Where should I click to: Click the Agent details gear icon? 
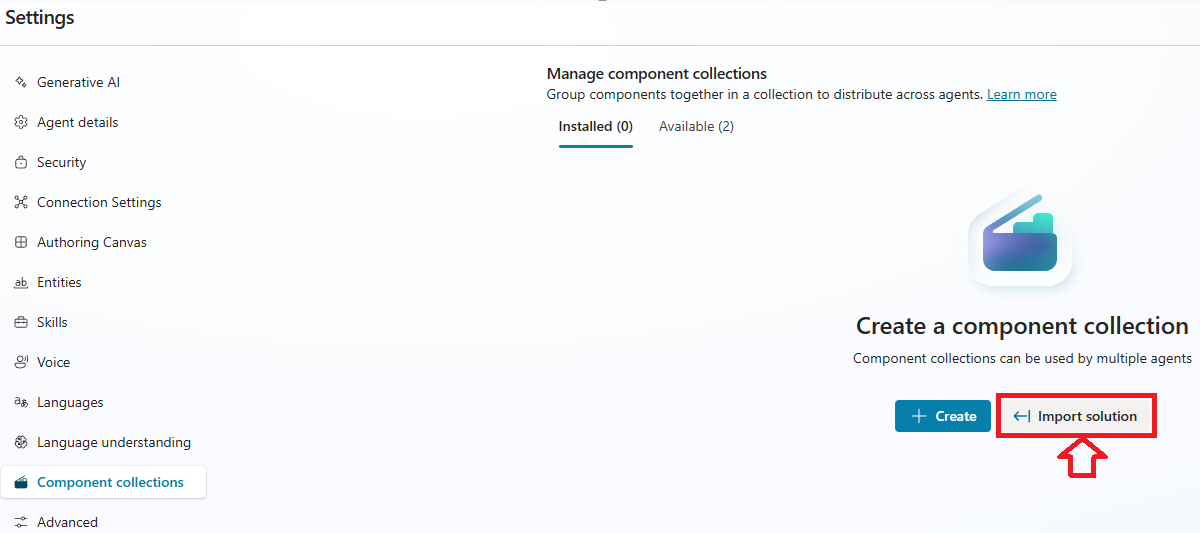tap(20, 122)
